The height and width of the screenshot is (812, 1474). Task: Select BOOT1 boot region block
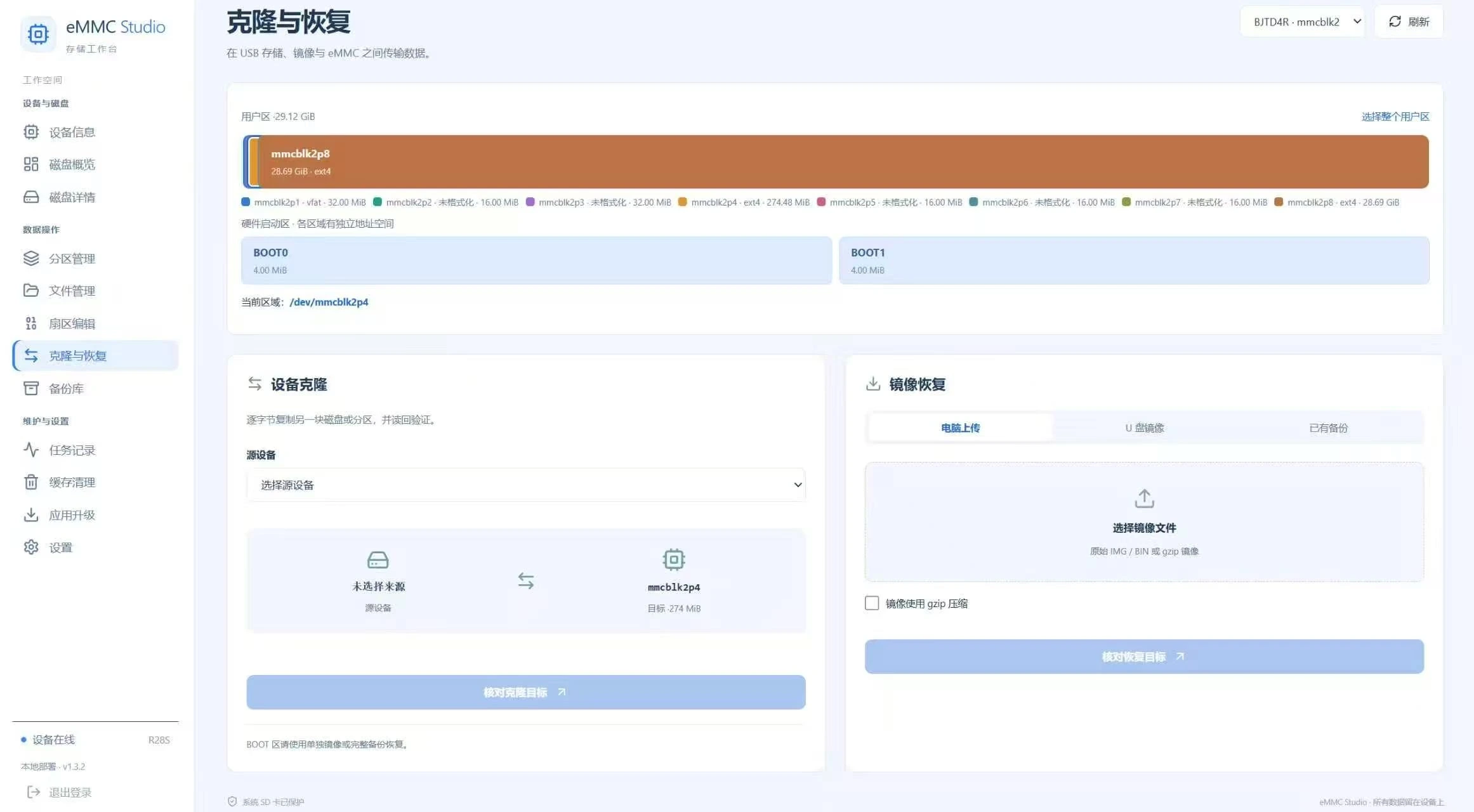(1134, 261)
